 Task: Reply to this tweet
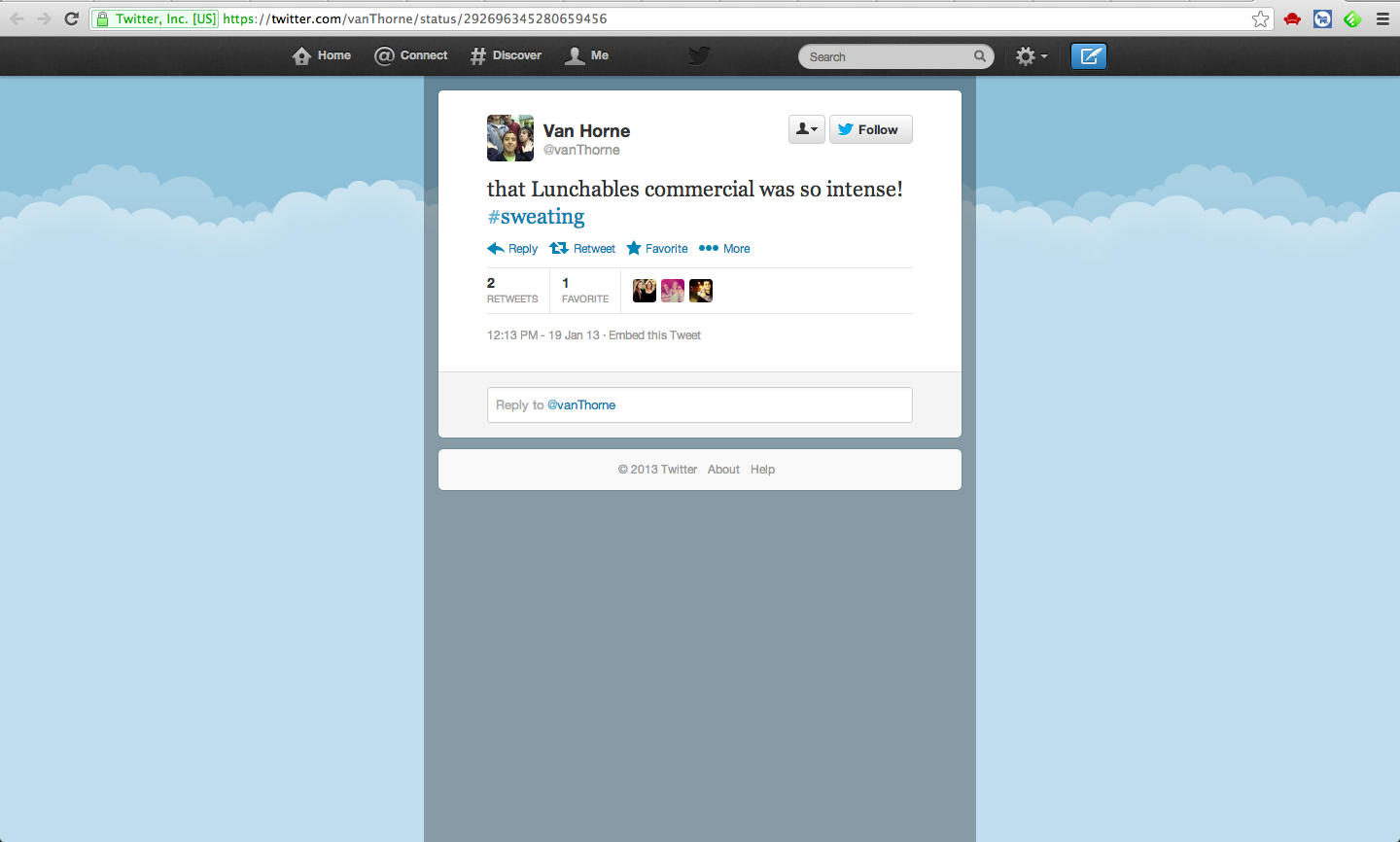point(512,249)
